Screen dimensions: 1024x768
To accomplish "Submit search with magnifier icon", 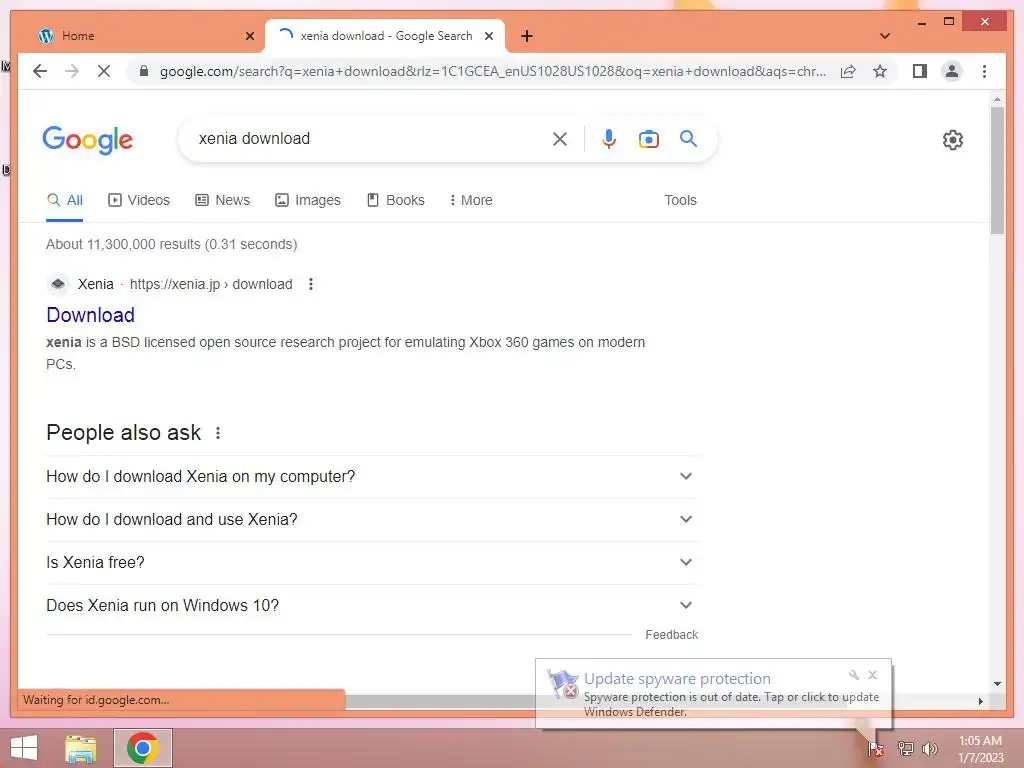I will (688, 138).
